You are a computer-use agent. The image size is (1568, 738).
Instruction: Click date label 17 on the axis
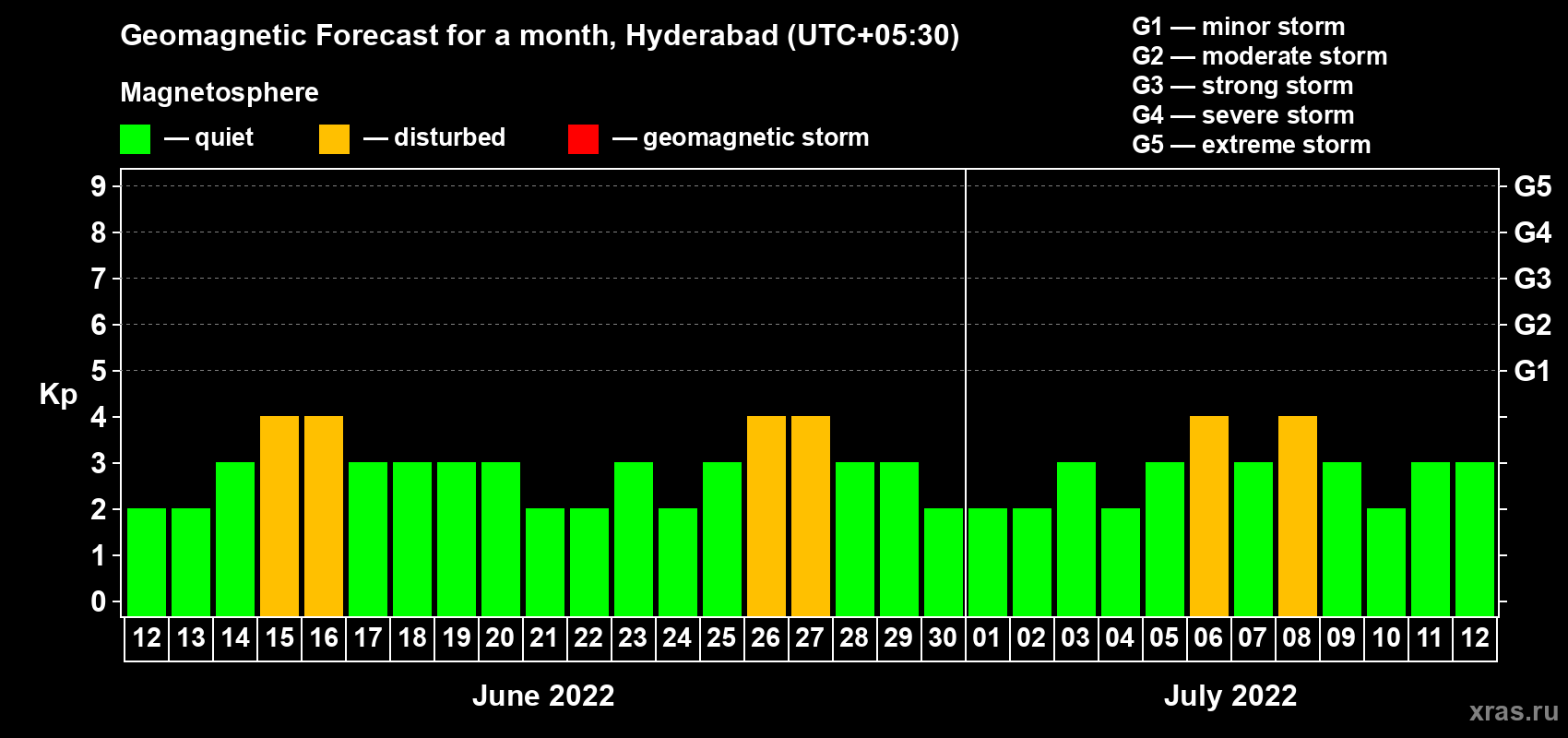point(368,637)
